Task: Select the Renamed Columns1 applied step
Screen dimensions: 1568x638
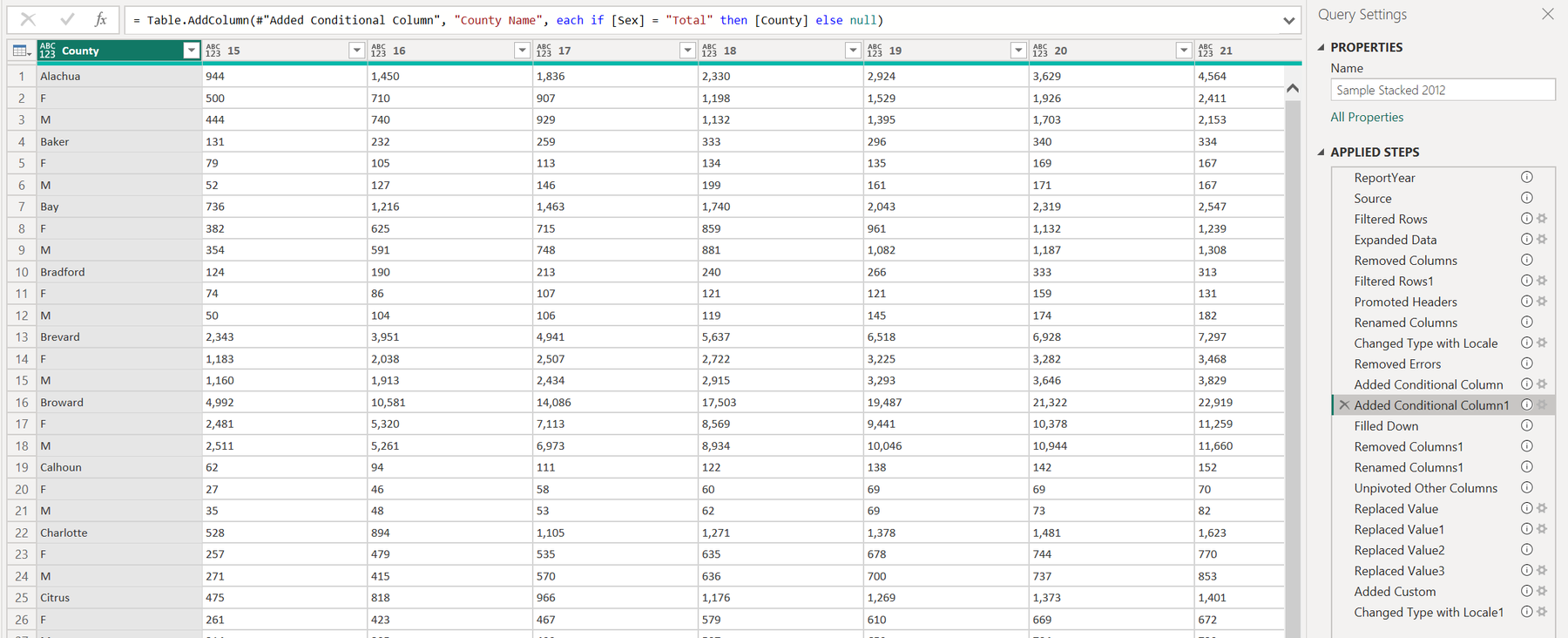Action: (x=1409, y=467)
